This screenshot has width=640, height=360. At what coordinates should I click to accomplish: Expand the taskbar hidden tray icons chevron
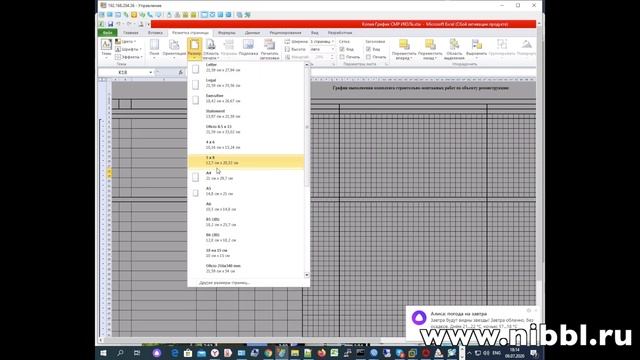(x=469, y=353)
